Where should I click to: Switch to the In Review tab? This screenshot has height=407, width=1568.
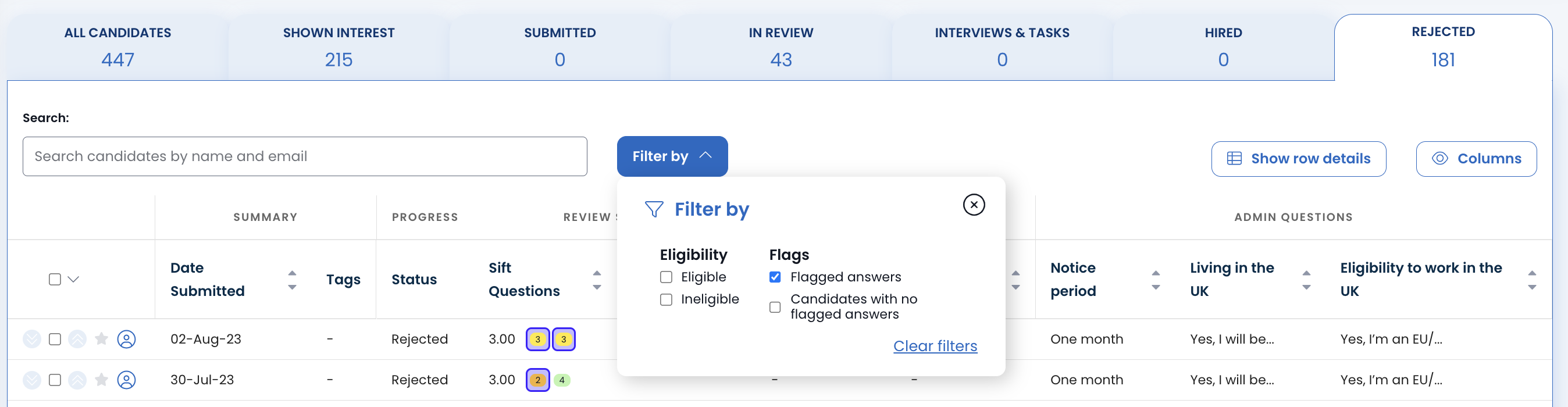point(781,47)
